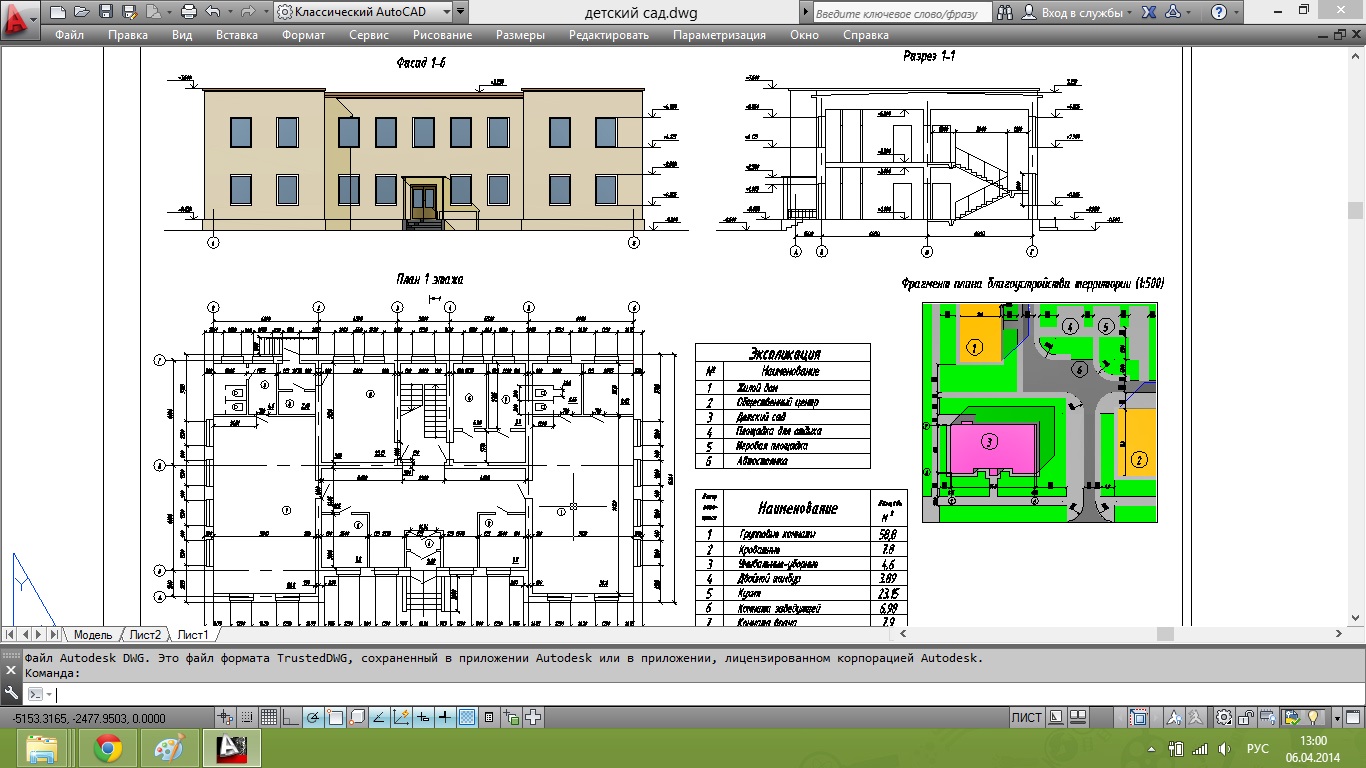
Task: Open the Рисование menu
Action: click(442, 35)
